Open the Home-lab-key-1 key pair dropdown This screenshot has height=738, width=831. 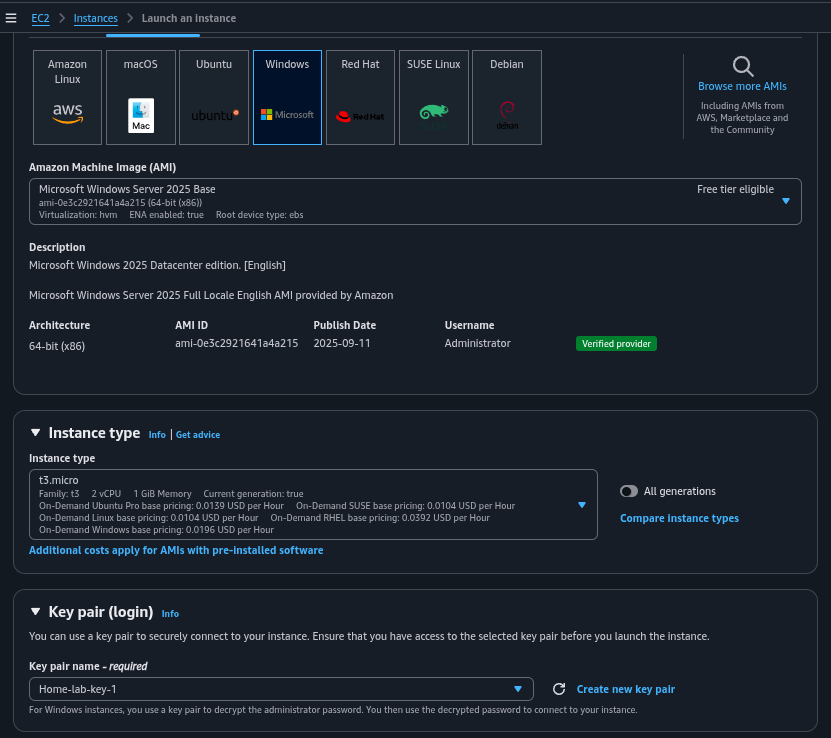point(518,689)
